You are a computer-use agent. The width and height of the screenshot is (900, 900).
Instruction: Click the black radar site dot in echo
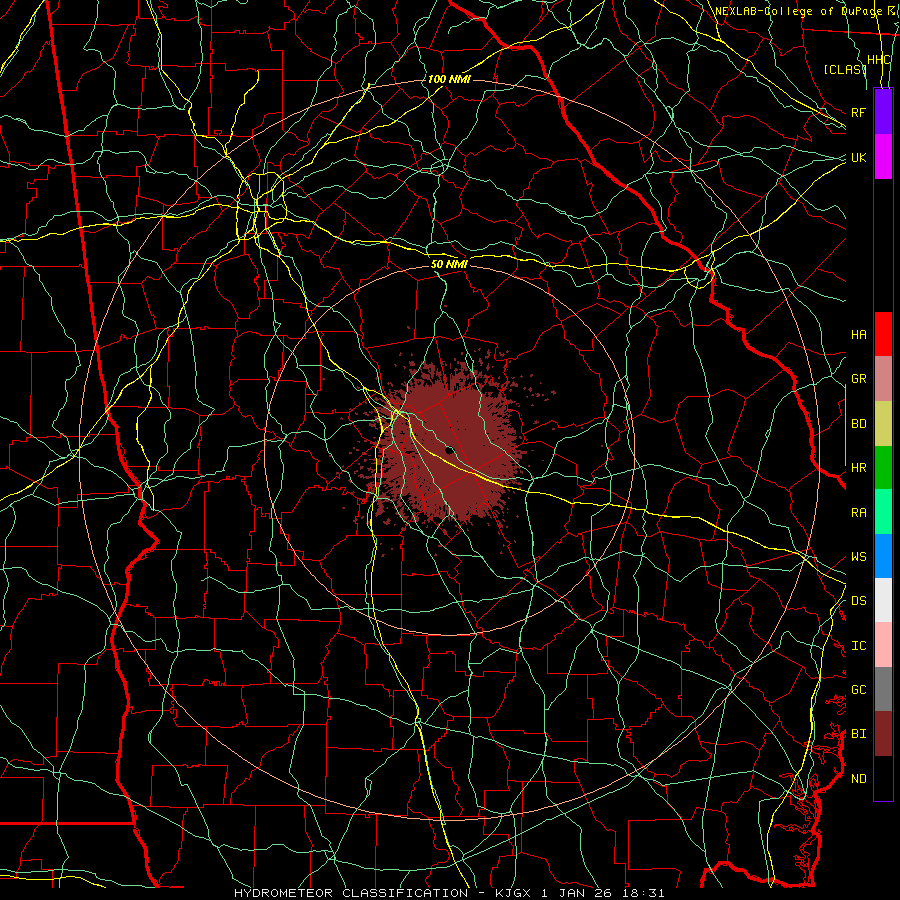point(449,451)
